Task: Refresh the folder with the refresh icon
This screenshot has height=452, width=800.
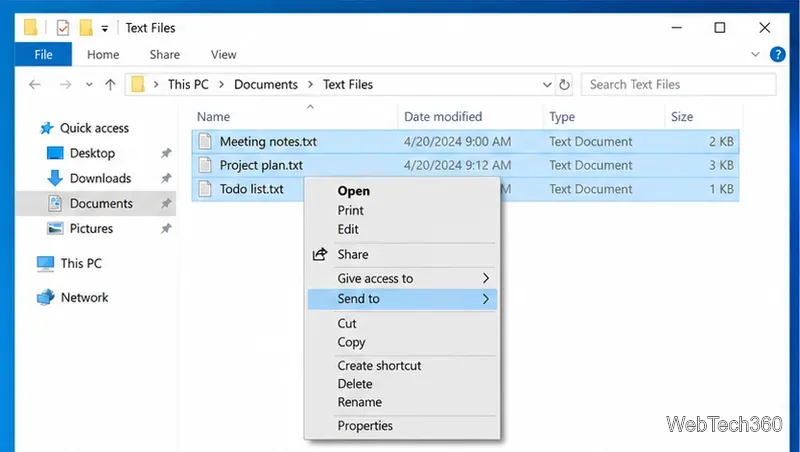Action: tap(564, 84)
